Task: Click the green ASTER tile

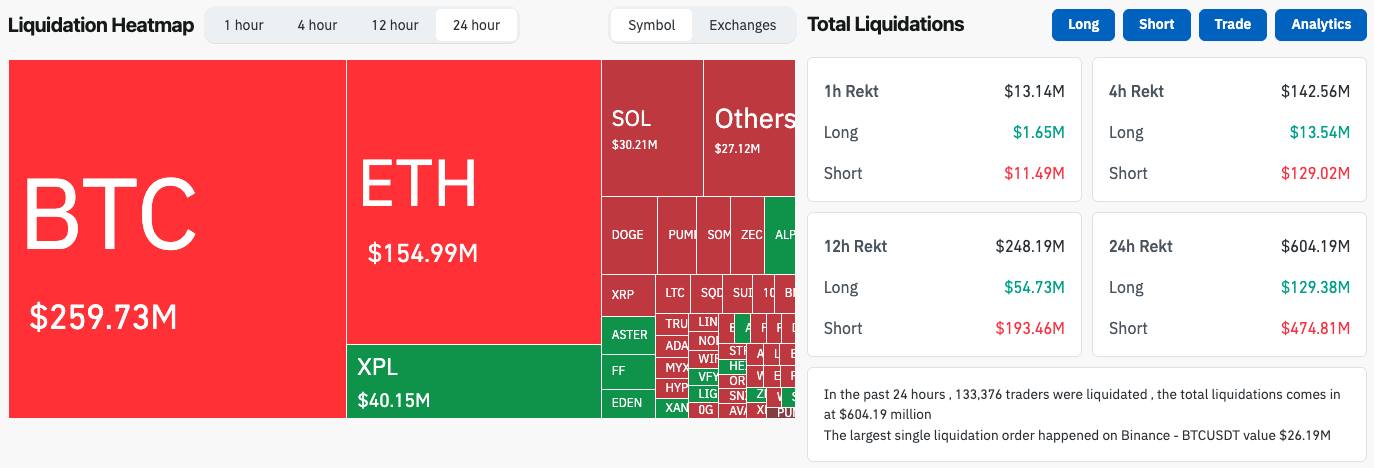Action: click(628, 334)
